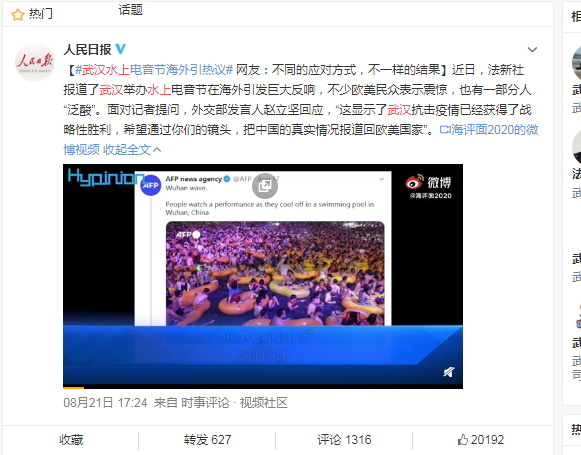Seek on the video progress bar

pyautogui.click(x=263, y=388)
